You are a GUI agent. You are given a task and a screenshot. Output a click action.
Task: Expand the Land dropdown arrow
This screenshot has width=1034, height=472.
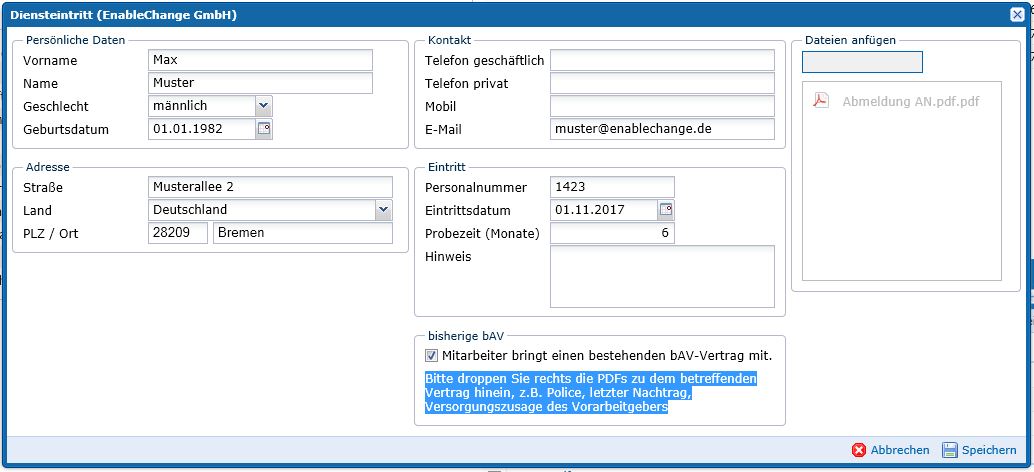pos(383,210)
